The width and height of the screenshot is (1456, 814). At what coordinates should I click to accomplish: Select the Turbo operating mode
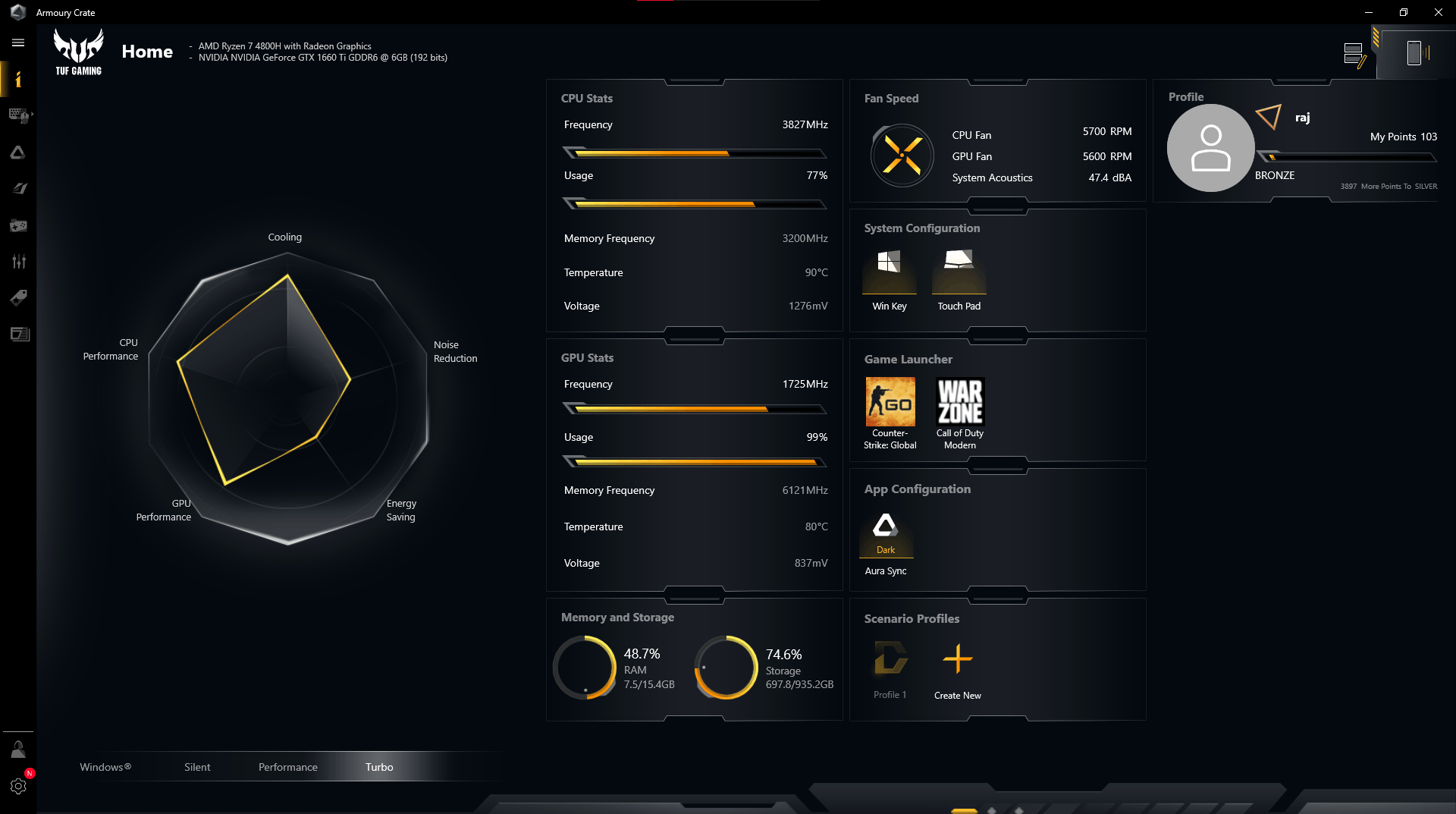[x=379, y=767]
